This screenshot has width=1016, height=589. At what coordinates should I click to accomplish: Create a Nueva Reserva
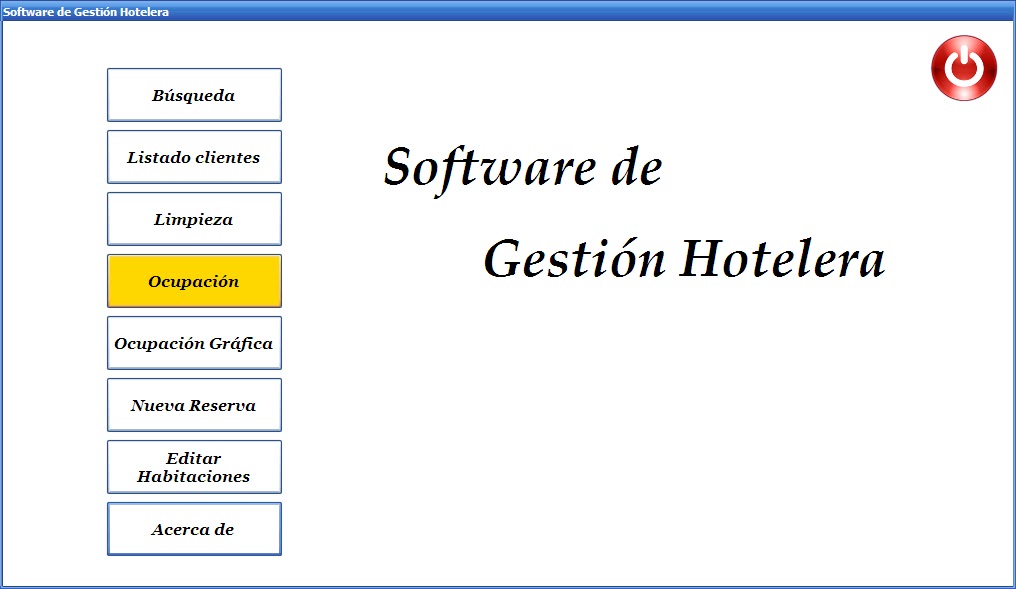194,405
